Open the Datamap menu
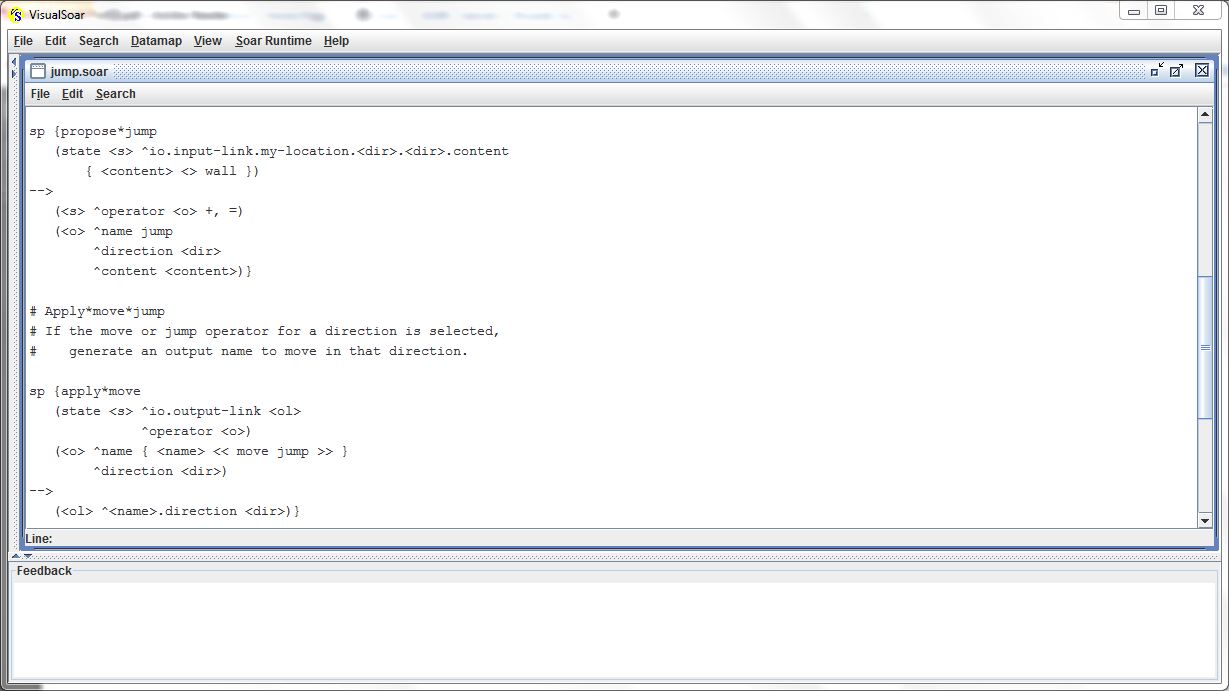Viewport: 1229px width, 691px height. click(x=156, y=41)
